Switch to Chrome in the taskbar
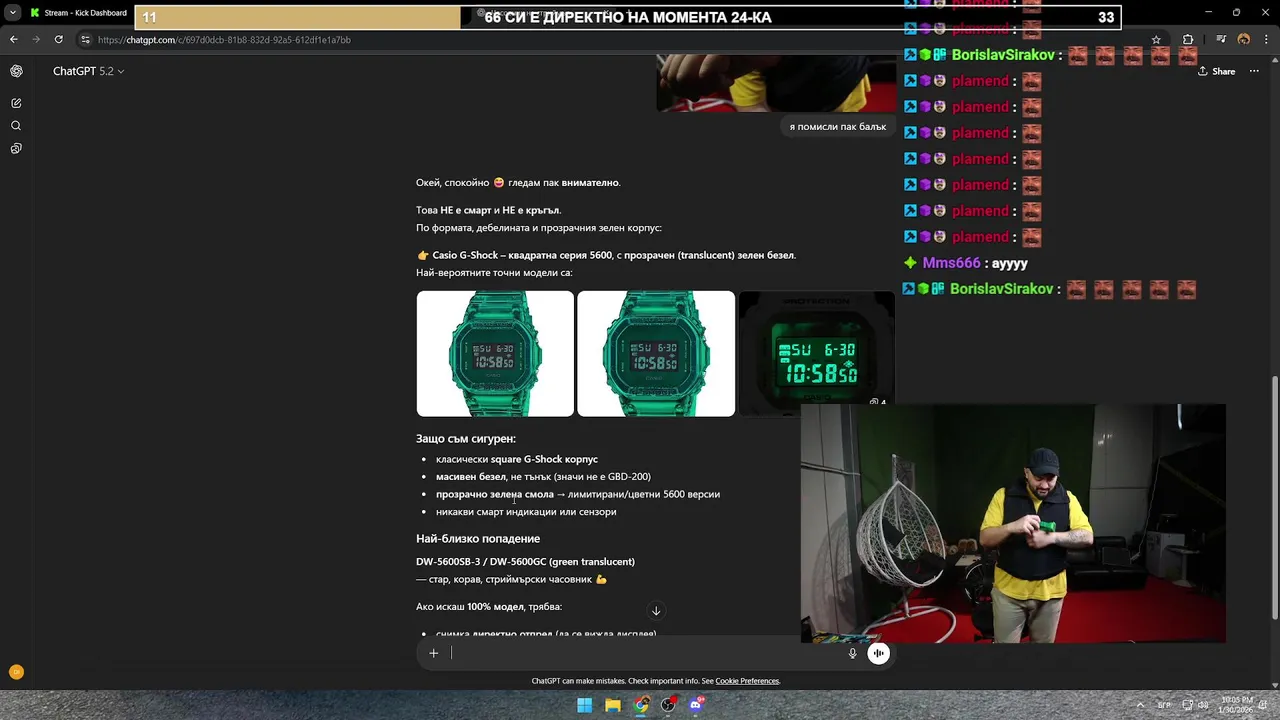The image size is (1280, 720). pyautogui.click(x=641, y=705)
